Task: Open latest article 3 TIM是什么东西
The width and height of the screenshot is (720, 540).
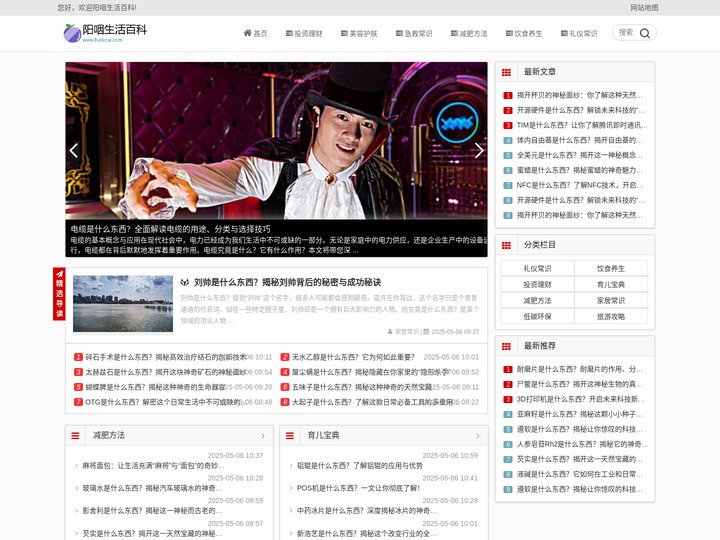Action: pos(582,125)
